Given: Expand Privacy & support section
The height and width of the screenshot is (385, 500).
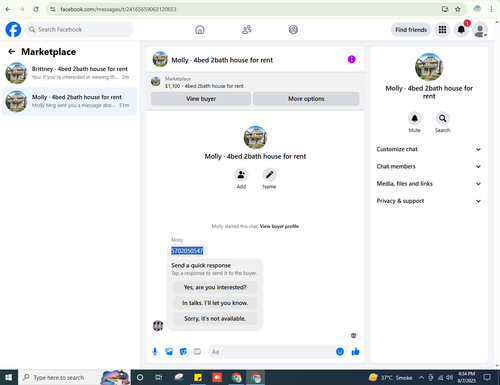Looking at the screenshot, I should pyautogui.click(x=429, y=201).
